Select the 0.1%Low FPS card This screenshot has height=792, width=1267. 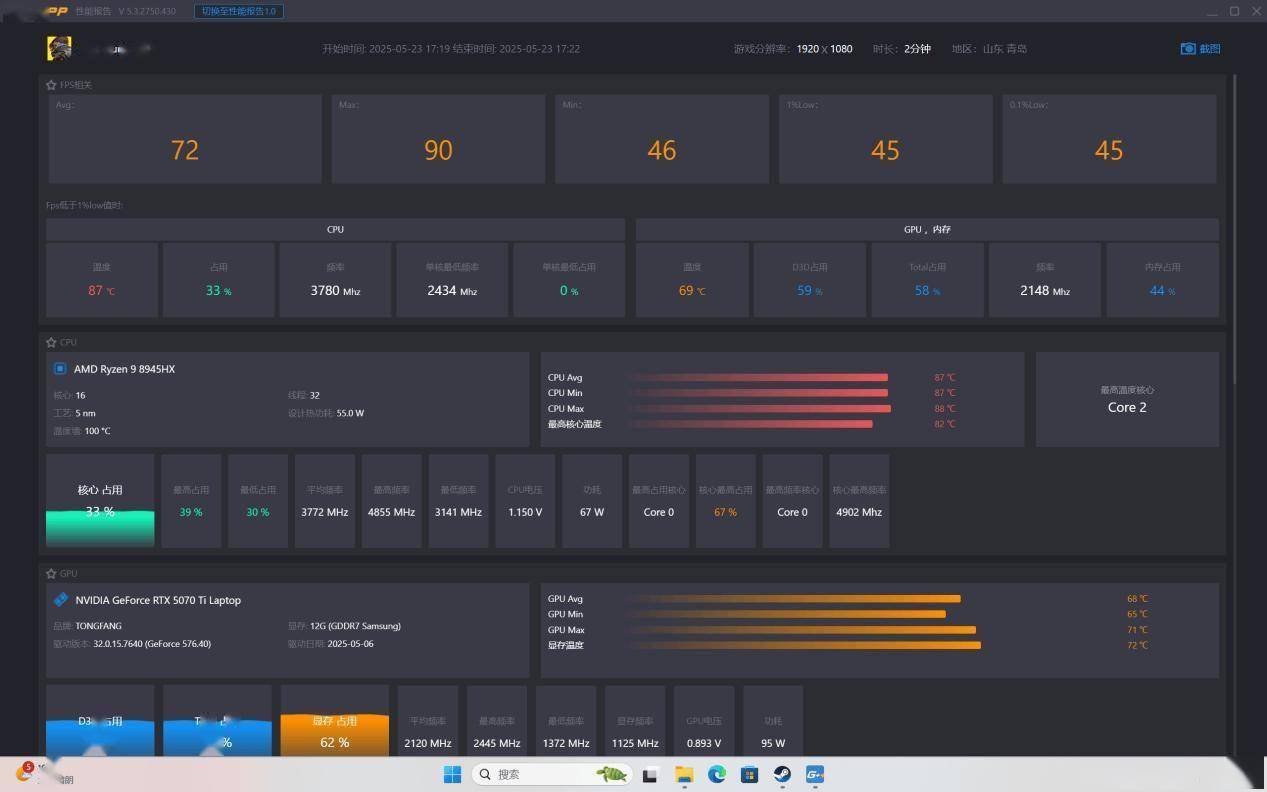coord(1109,139)
